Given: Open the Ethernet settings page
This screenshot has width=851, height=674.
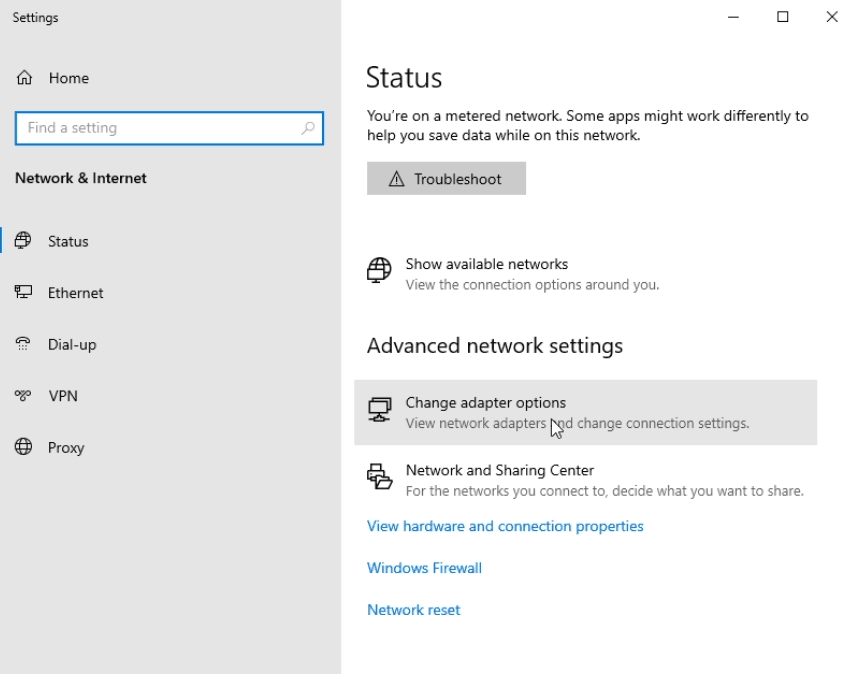Looking at the screenshot, I should (75, 293).
